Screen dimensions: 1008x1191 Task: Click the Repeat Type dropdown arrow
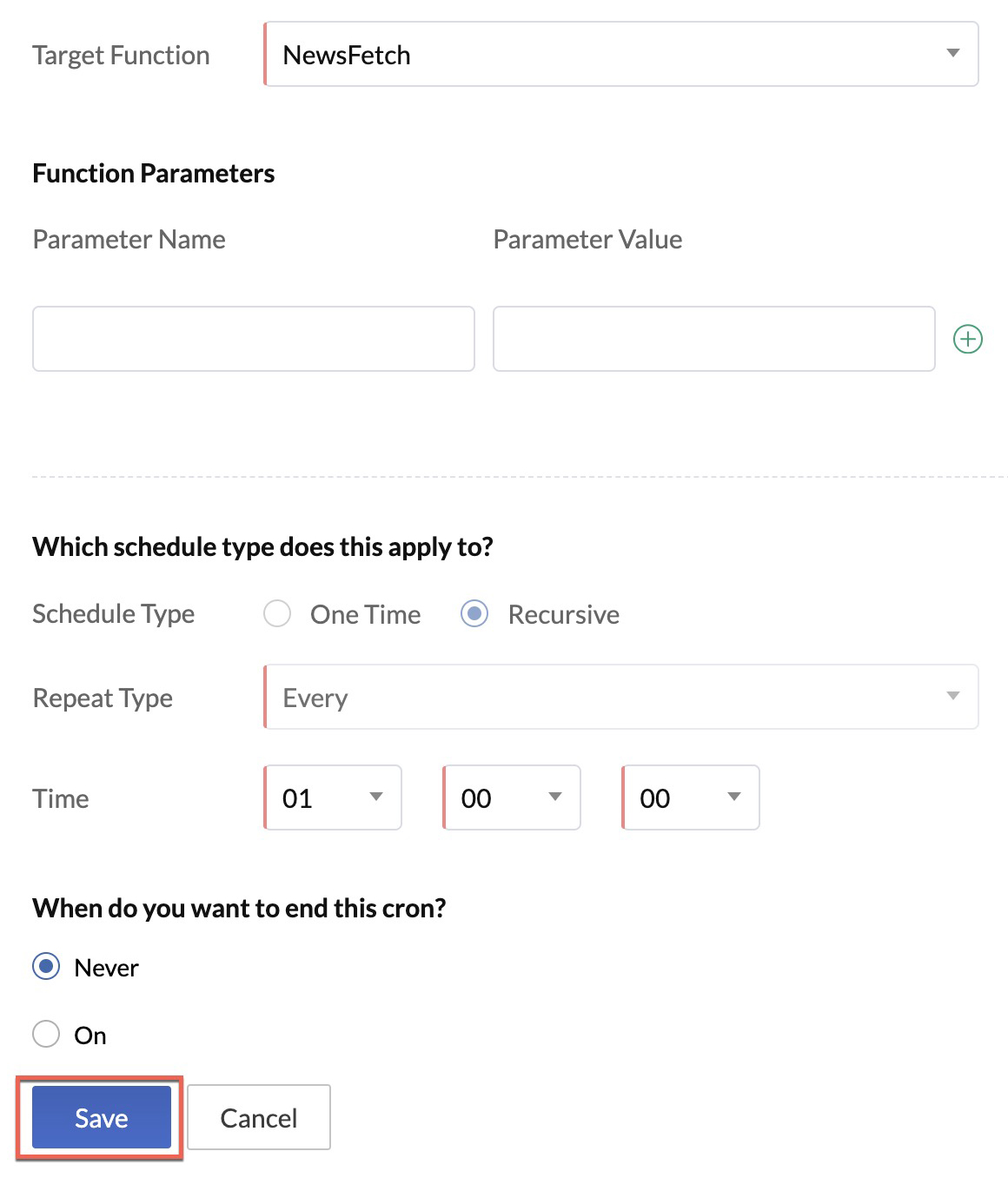[x=952, y=697]
